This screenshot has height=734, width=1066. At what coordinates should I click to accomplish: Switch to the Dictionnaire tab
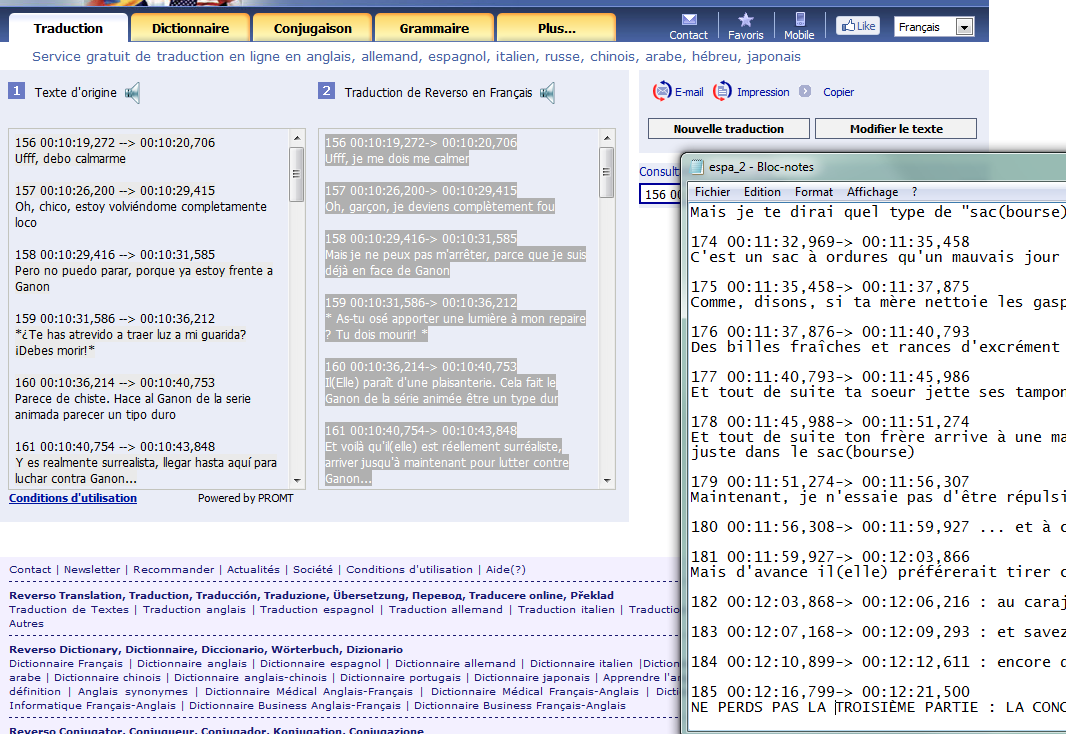(x=190, y=29)
